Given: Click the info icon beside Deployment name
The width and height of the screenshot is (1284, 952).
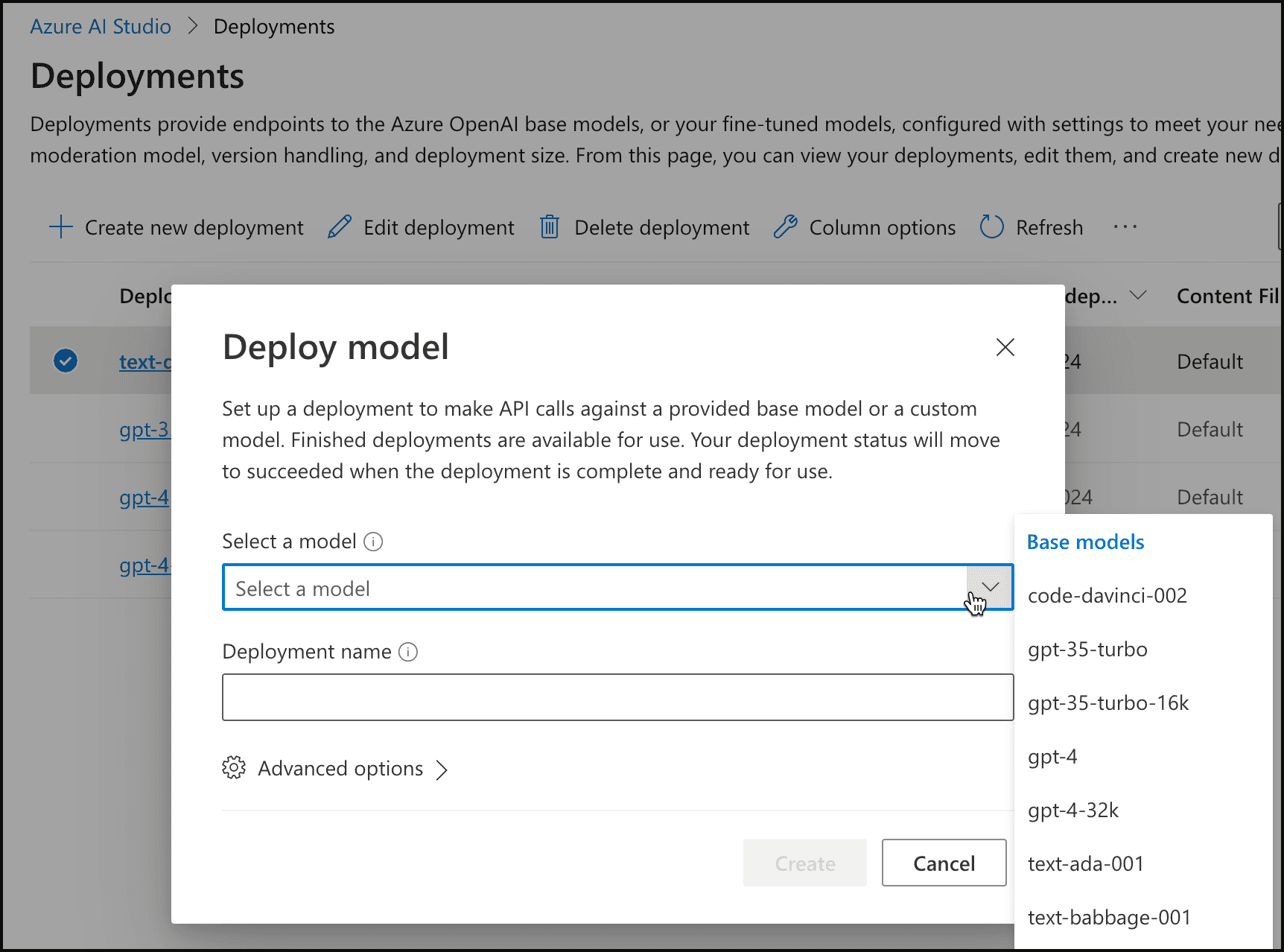Looking at the screenshot, I should [408, 652].
